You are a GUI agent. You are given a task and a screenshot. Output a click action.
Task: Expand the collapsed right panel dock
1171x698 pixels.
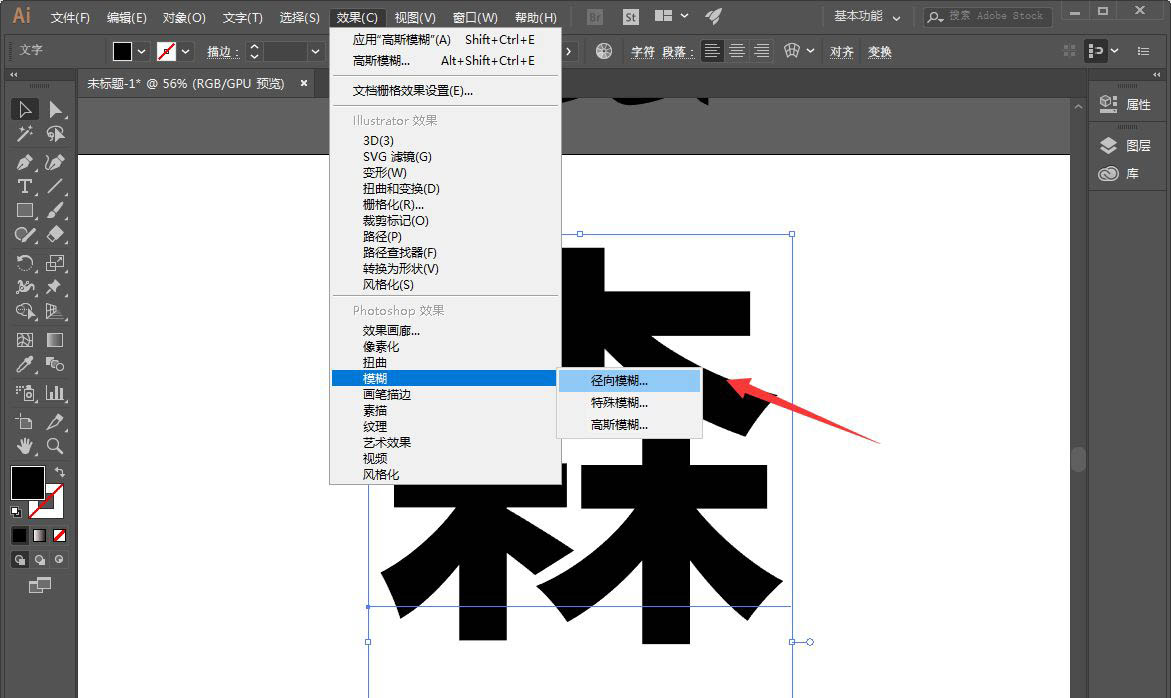[x=1157, y=75]
